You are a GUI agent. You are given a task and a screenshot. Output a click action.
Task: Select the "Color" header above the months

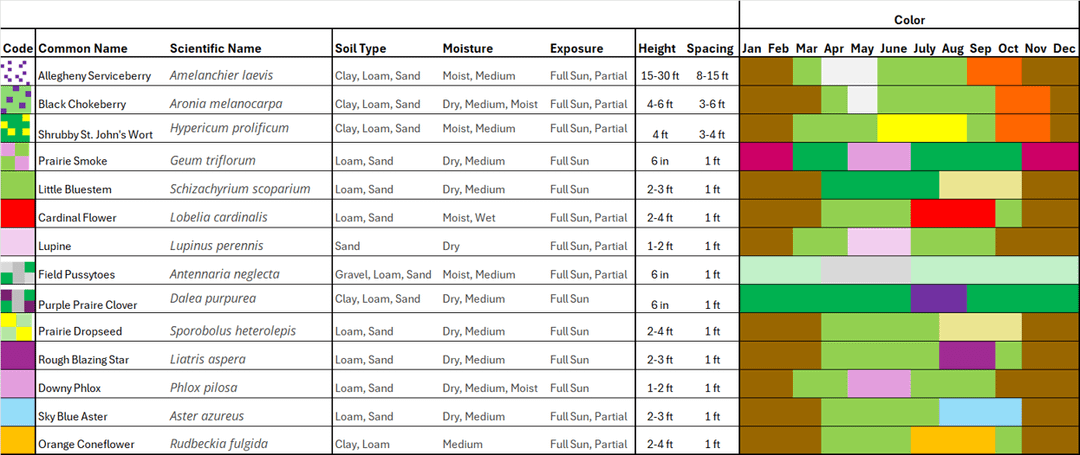(909, 20)
